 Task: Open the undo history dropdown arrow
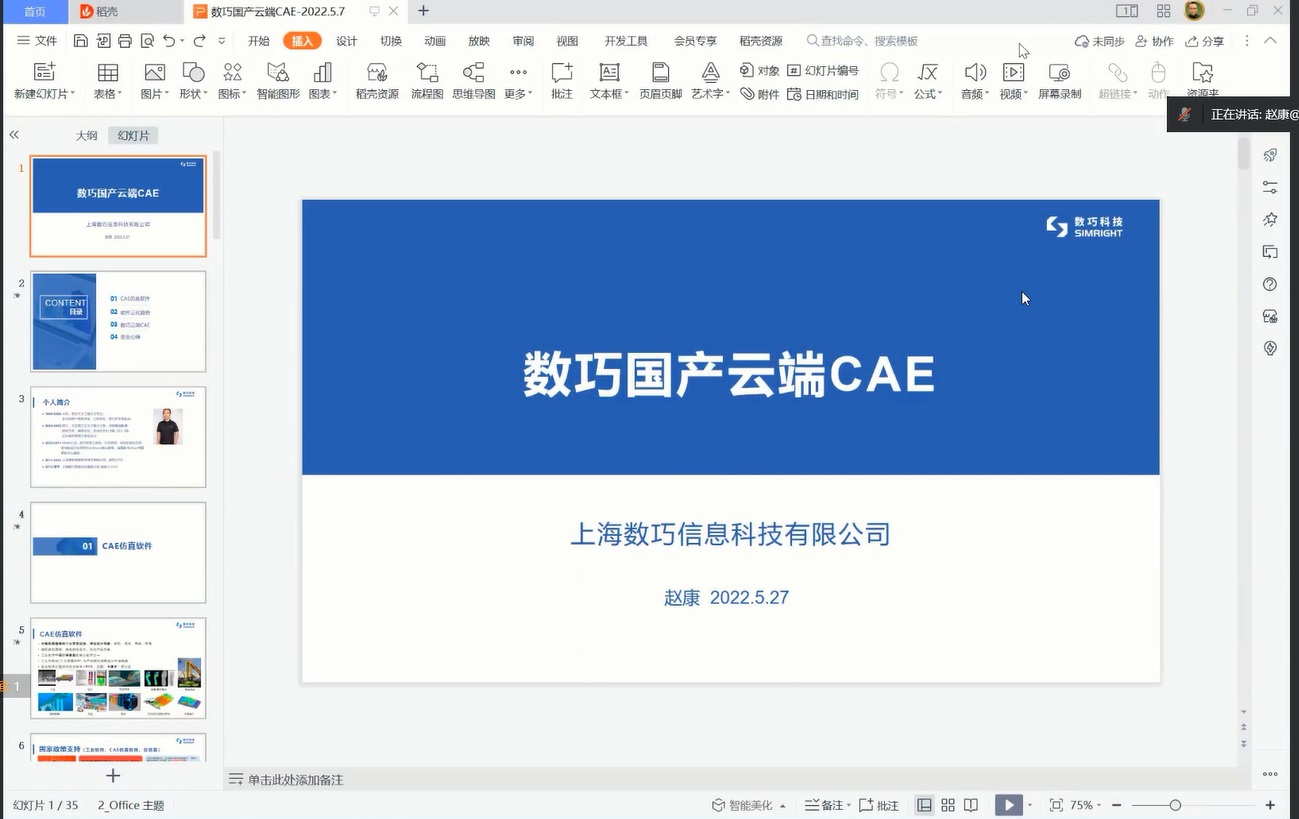point(182,42)
